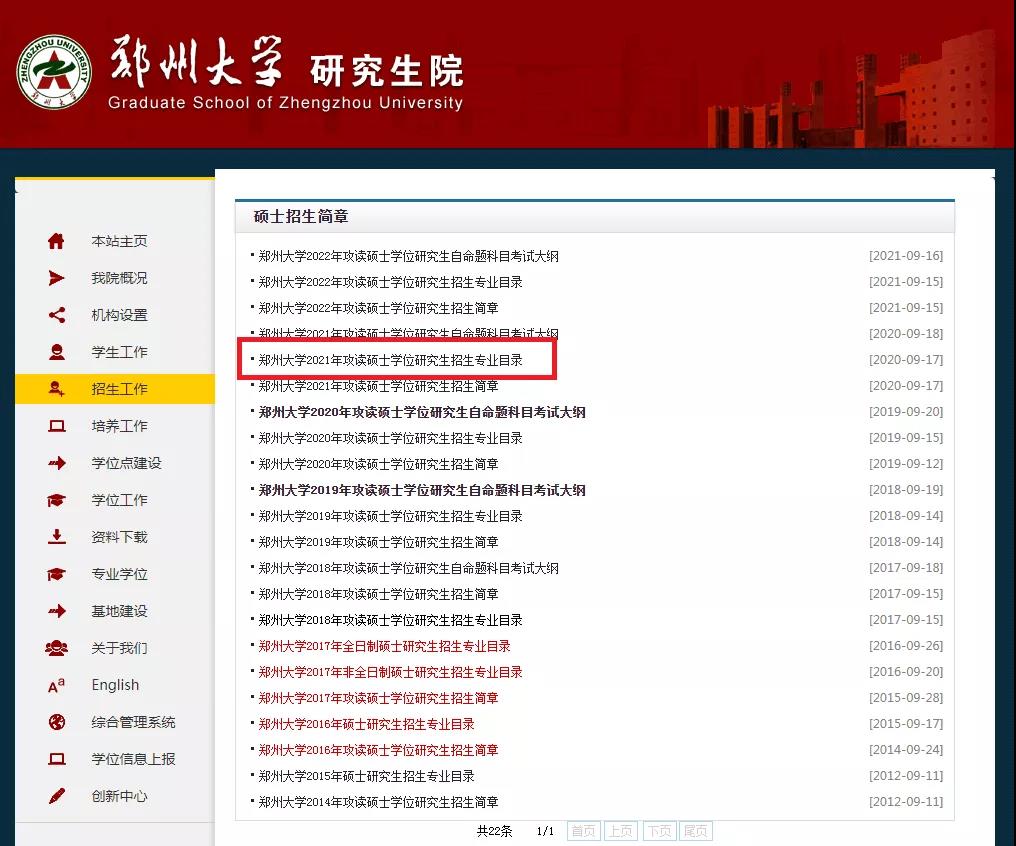
Task: Click the laptop icon beside 学位信息上报
Action: tap(56, 759)
